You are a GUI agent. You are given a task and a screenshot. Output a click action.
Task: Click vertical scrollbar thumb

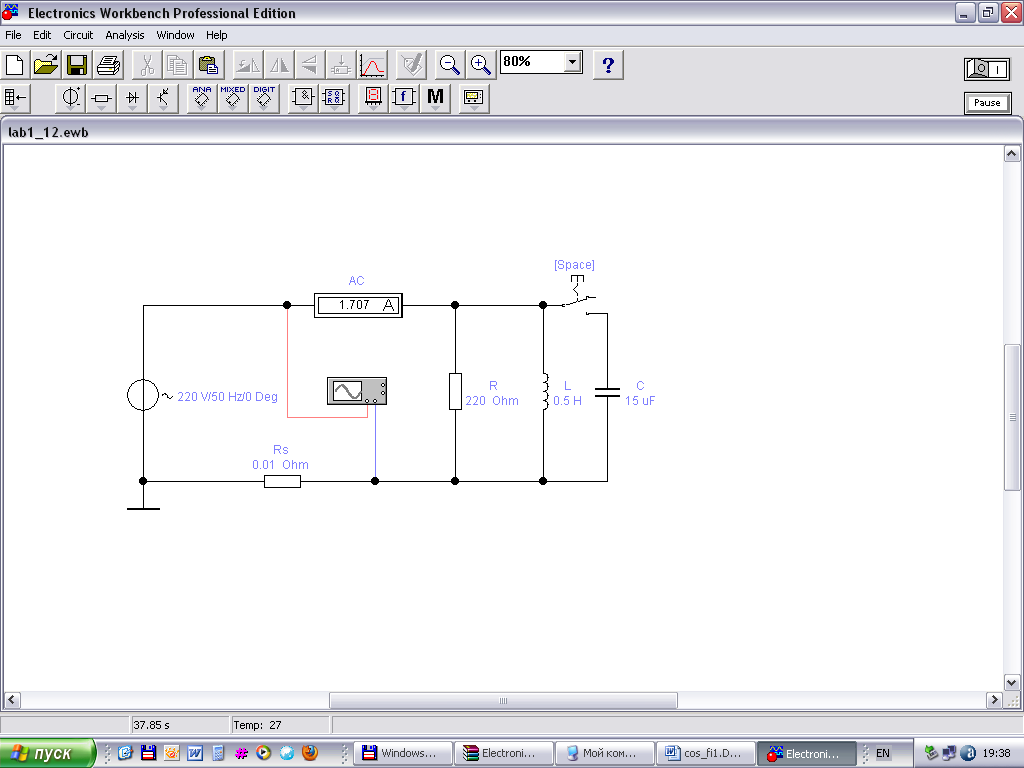point(1012,417)
